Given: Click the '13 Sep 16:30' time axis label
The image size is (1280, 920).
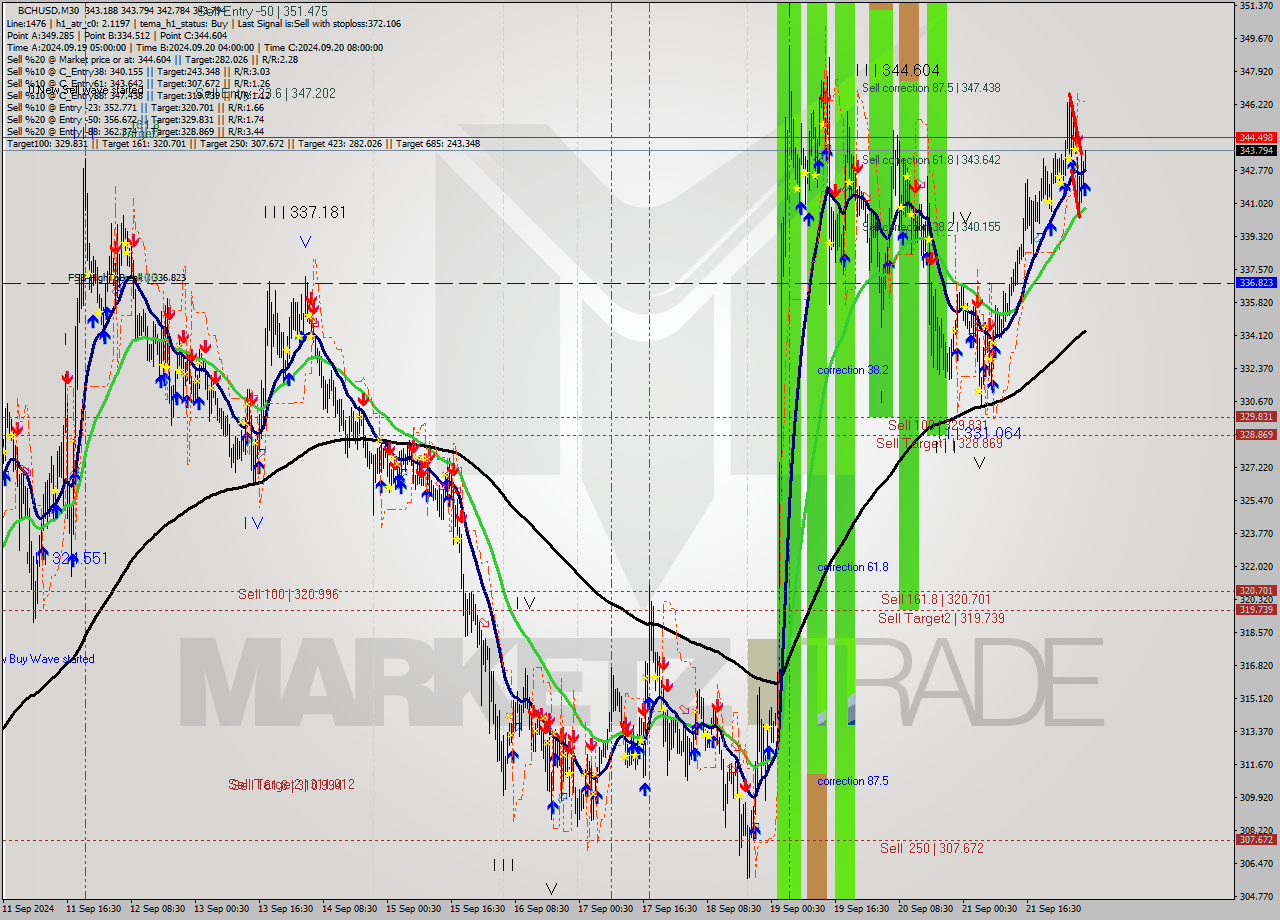Looking at the screenshot, I should [x=286, y=909].
